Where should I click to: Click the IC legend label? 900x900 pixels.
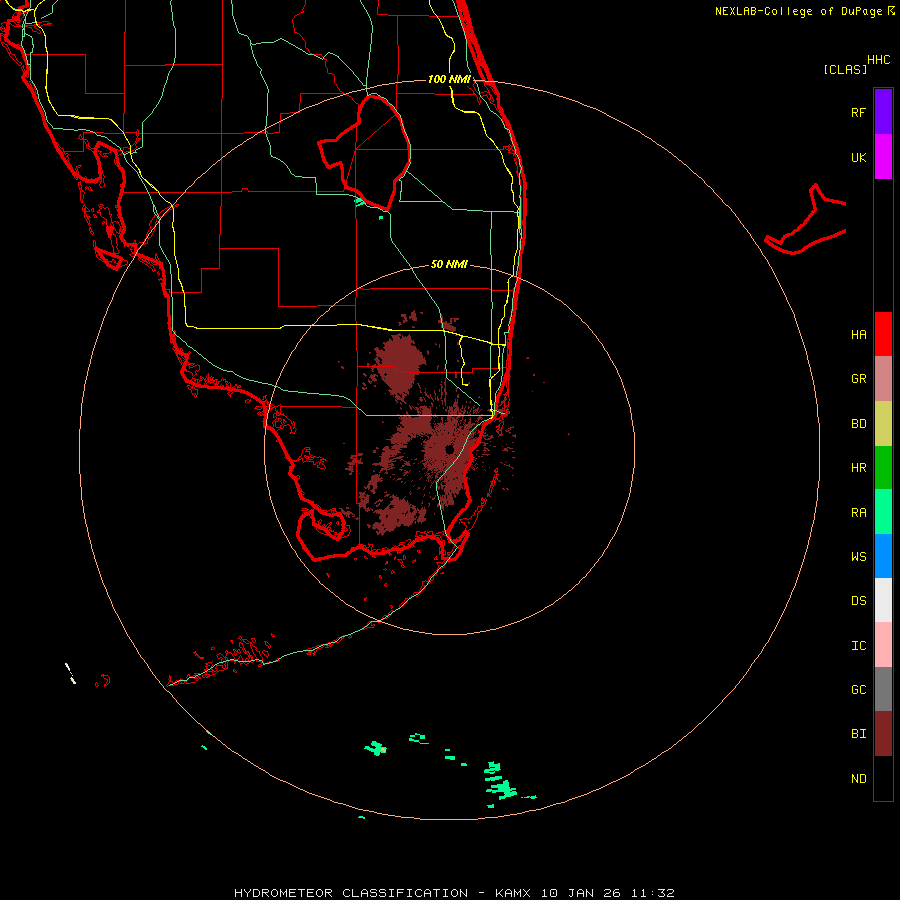(858, 645)
